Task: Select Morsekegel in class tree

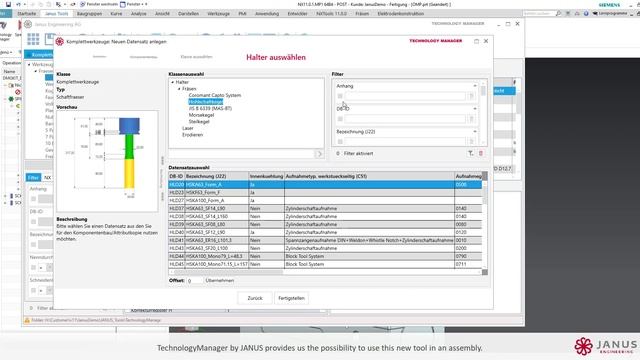Action: pyautogui.click(x=201, y=115)
